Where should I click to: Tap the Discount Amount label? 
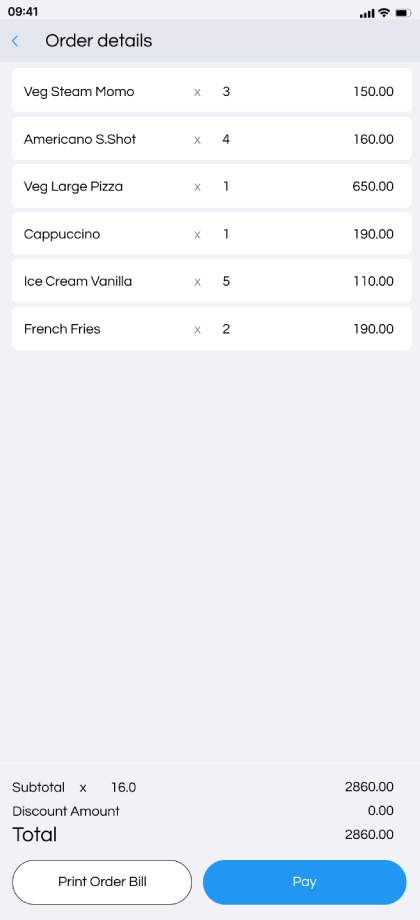pyautogui.click(x=66, y=811)
